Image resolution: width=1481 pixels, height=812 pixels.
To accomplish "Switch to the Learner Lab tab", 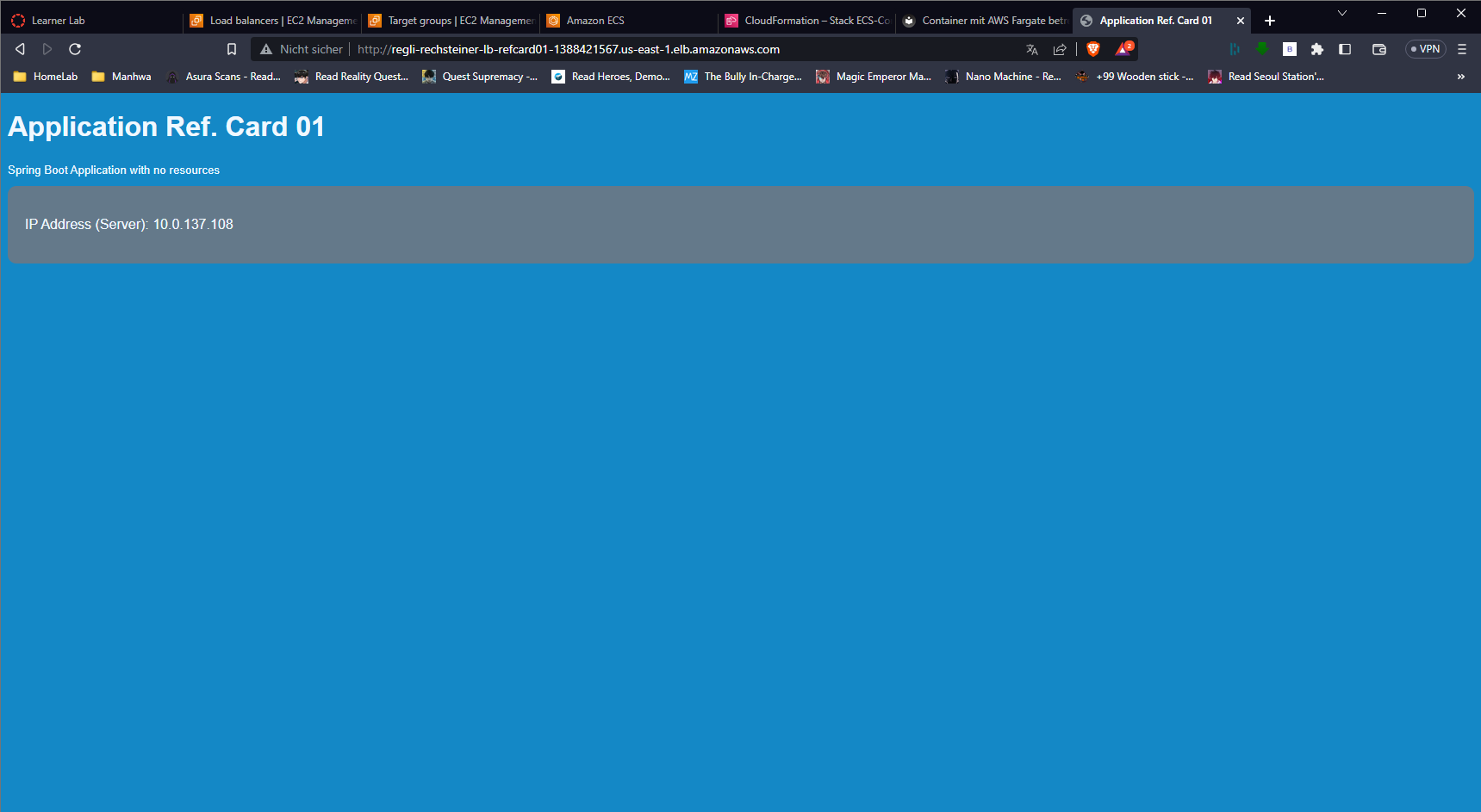I will [59, 21].
